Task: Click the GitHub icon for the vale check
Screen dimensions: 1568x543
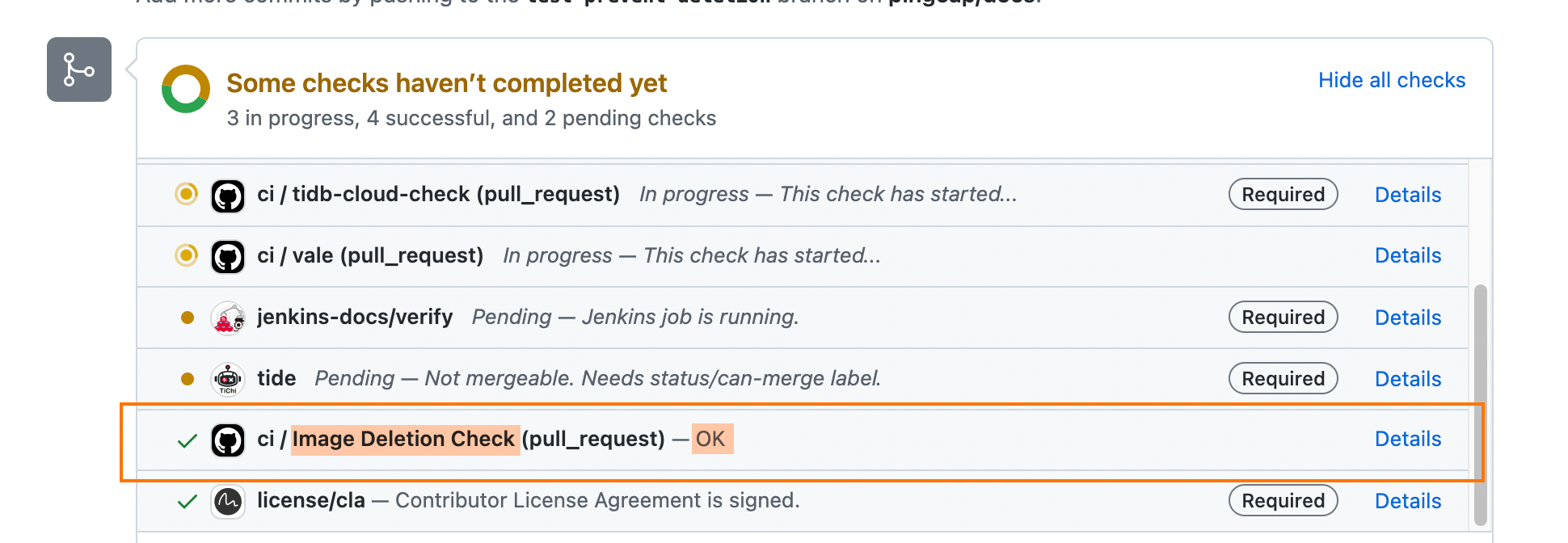Action: pyautogui.click(x=228, y=256)
